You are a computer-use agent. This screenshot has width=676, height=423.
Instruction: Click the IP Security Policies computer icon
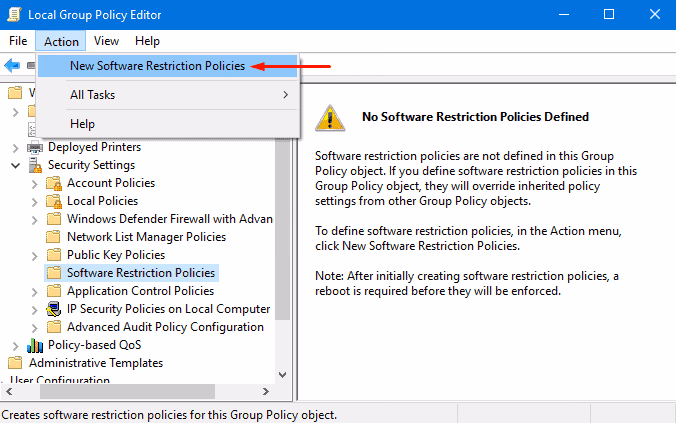(53, 309)
